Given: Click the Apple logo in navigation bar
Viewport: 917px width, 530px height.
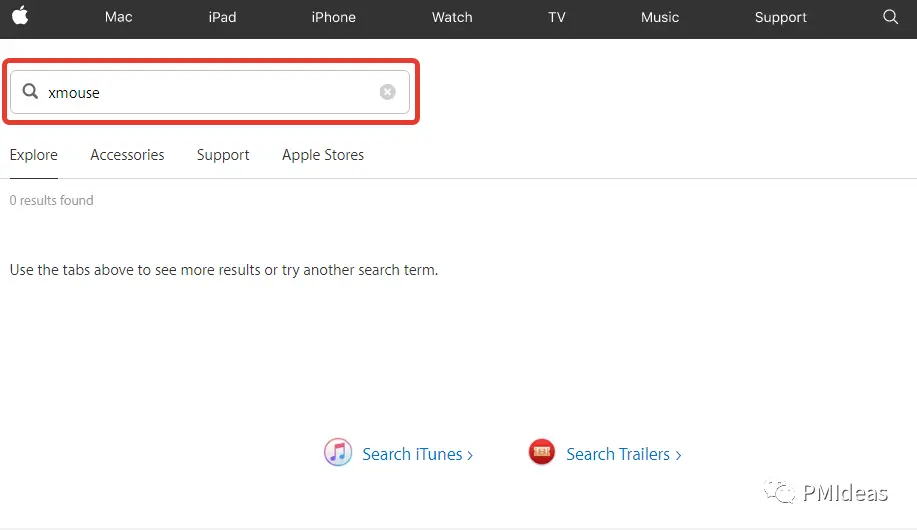Looking at the screenshot, I should coord(20,16).
